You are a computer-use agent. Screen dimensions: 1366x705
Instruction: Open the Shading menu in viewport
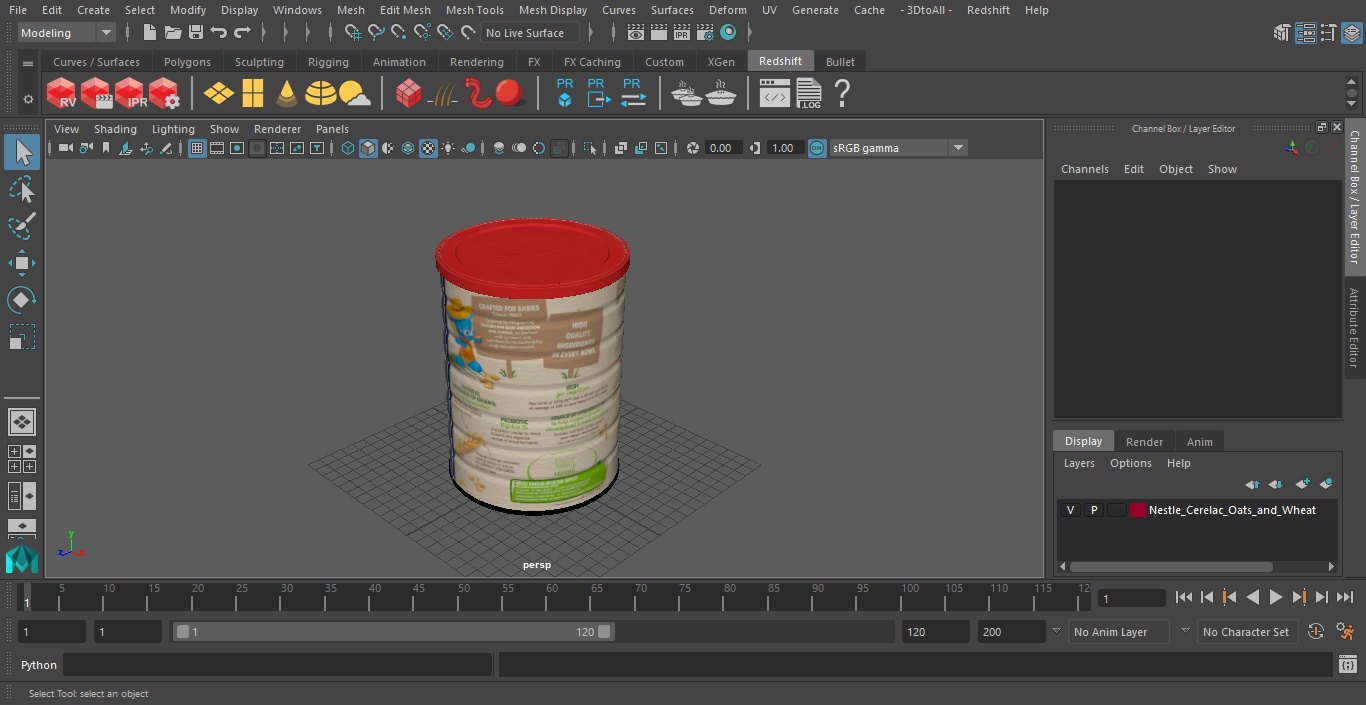click(115, 129)
